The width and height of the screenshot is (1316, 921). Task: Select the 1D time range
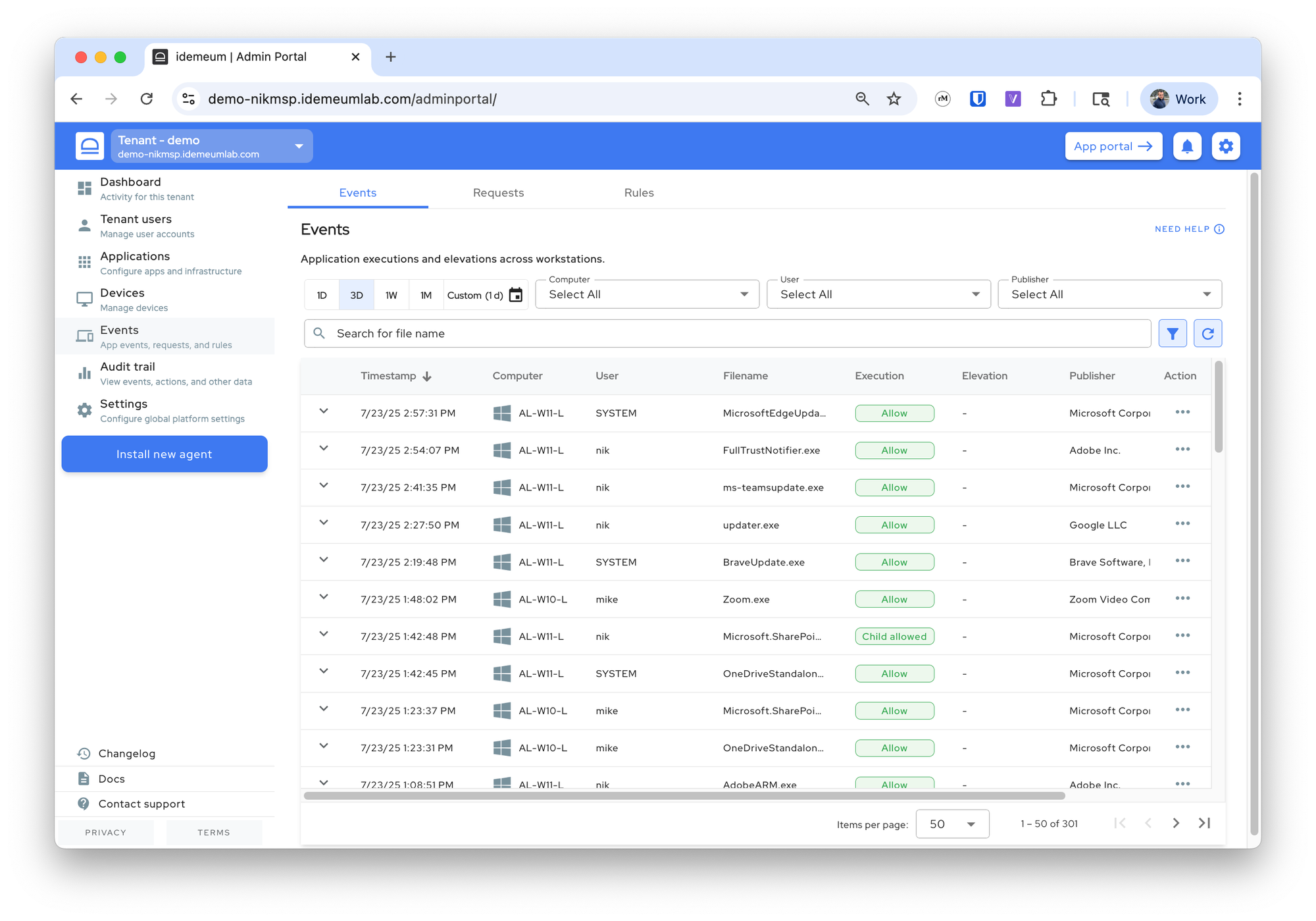[322, 295]
